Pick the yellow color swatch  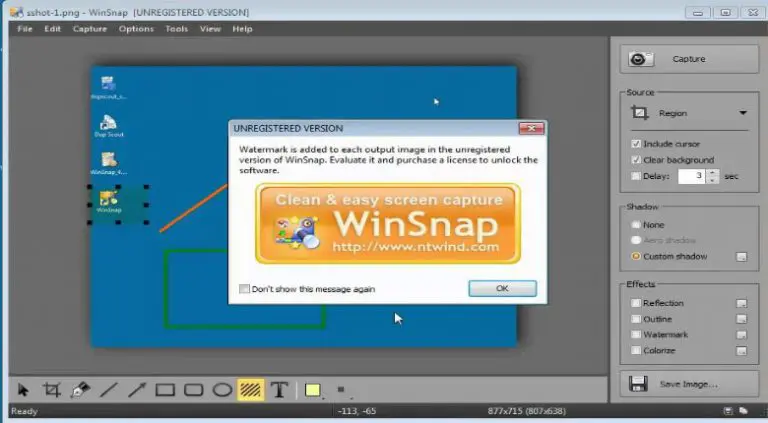(x=312, y=390)
